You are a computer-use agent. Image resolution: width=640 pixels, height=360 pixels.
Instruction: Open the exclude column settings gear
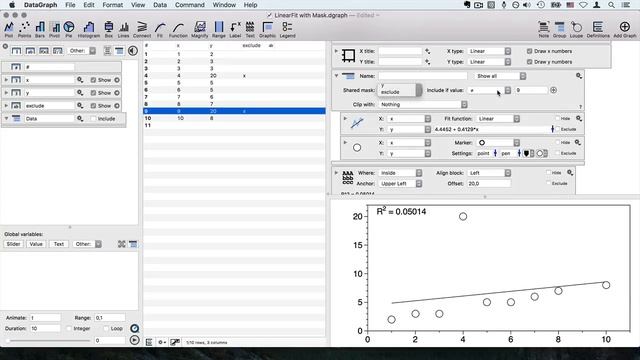(x=80, y=106)
